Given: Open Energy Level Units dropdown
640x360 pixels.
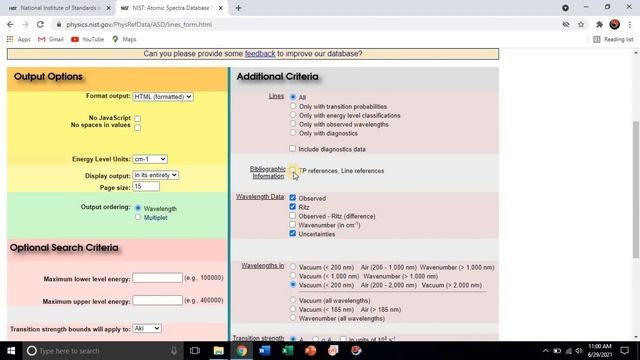Looking at the screenshot, I should (150, 159).
